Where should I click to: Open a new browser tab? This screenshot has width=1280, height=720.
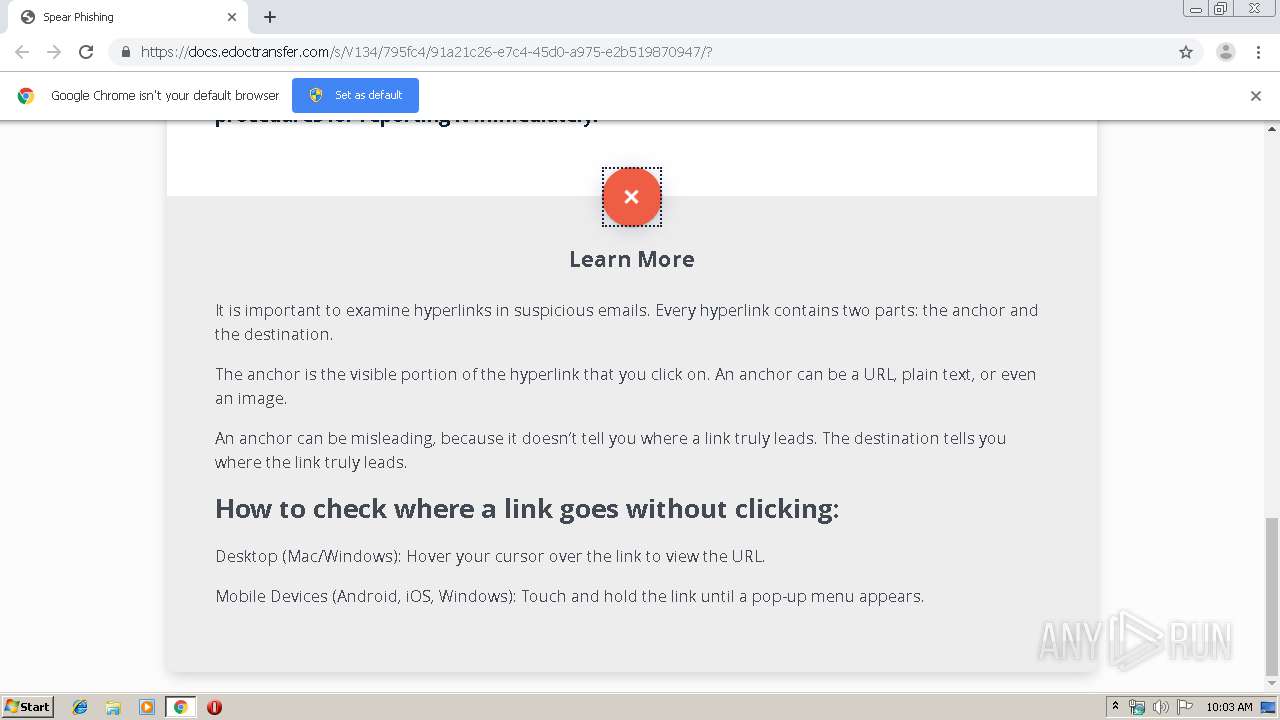pyautogui.click(x=270, y=17)
